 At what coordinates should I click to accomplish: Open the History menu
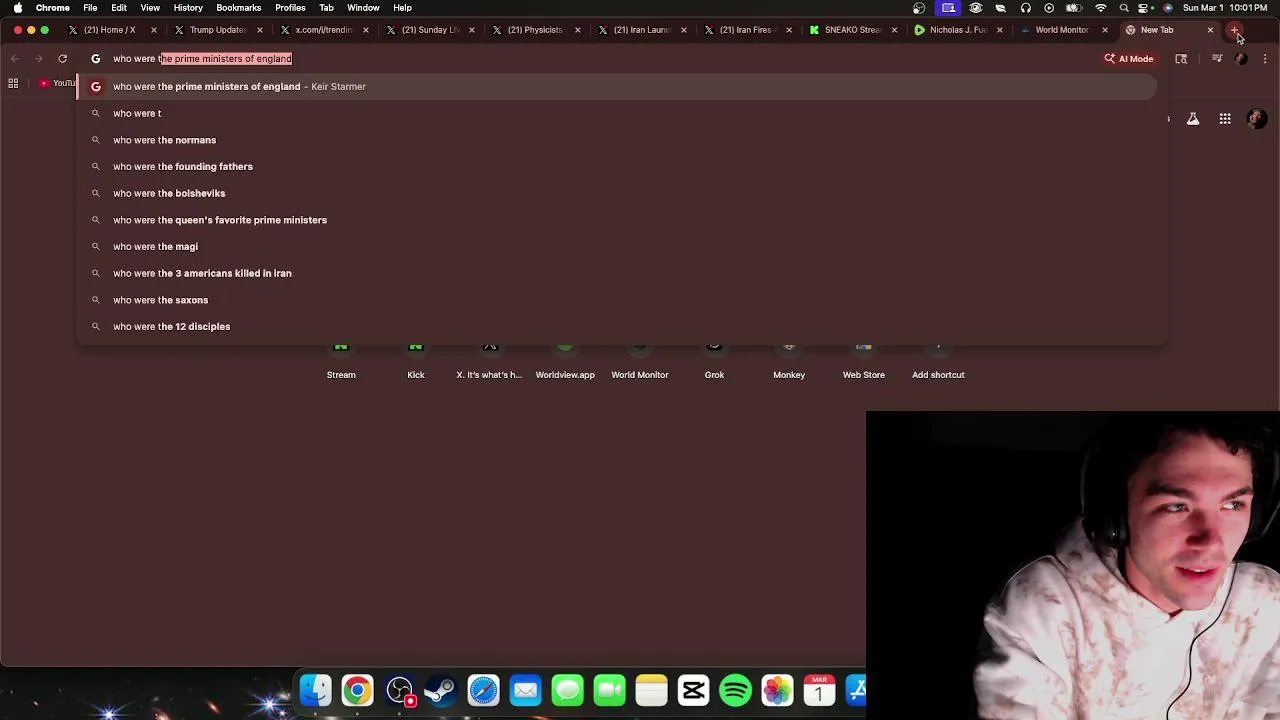(188, 8)
